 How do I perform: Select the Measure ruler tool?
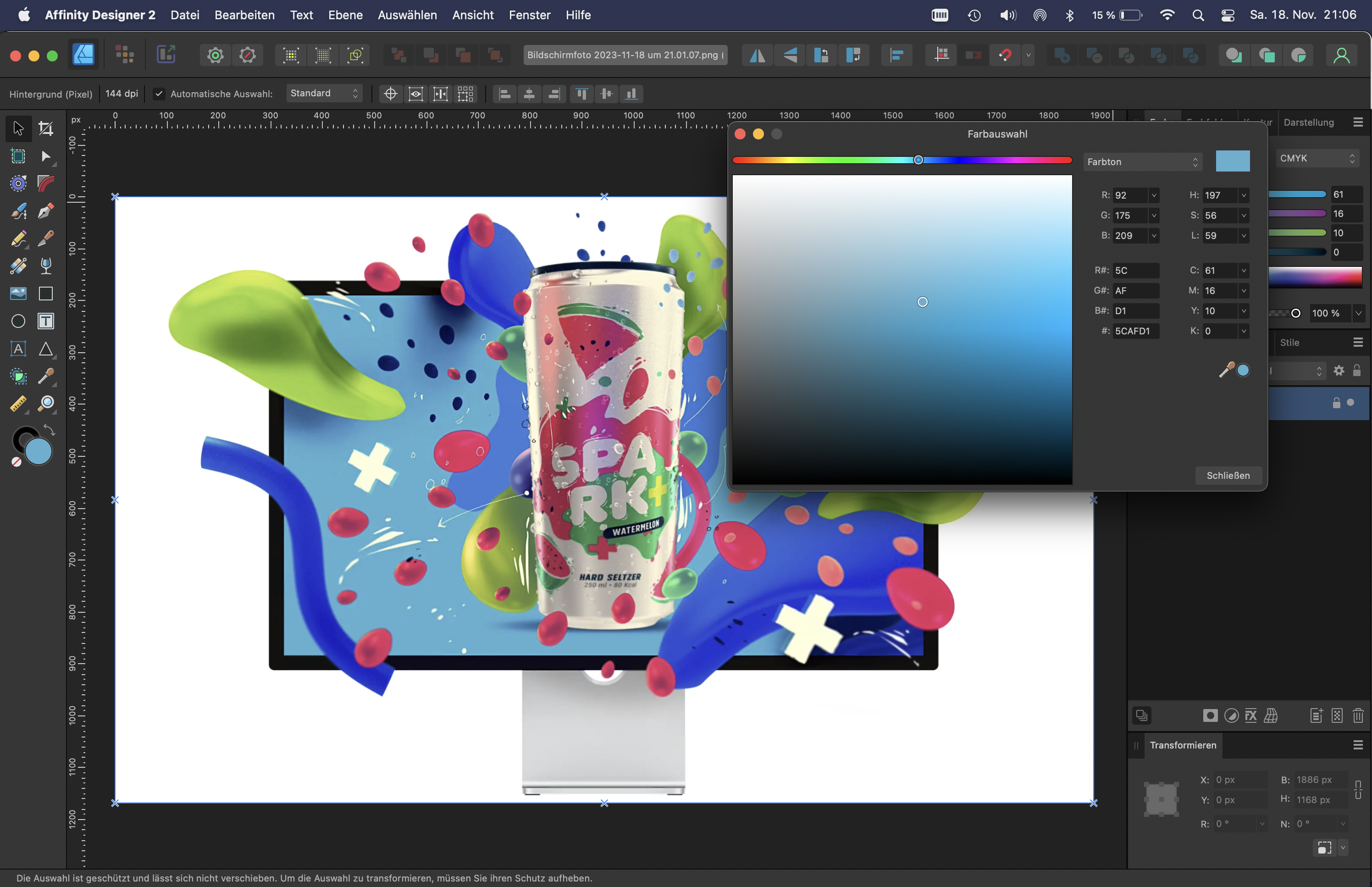[18, 404]
